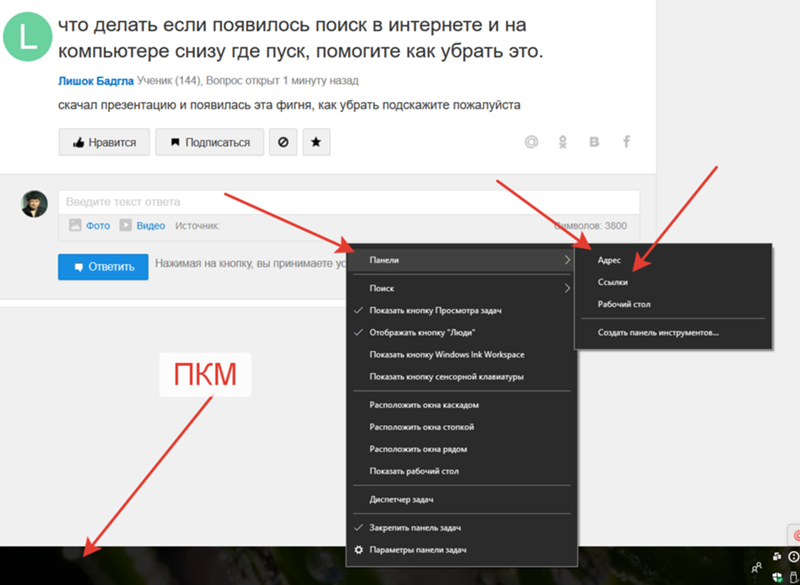Click the gear icon beside Параметры панели задач
This screenshot has height=585, width=800.
tap(359, 550)
